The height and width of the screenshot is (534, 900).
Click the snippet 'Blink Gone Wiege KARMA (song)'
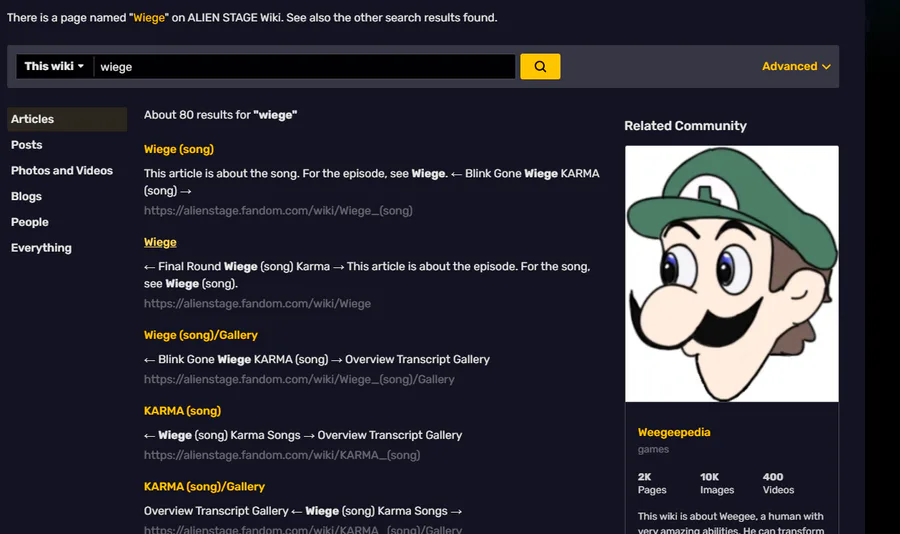pos(317,359)
